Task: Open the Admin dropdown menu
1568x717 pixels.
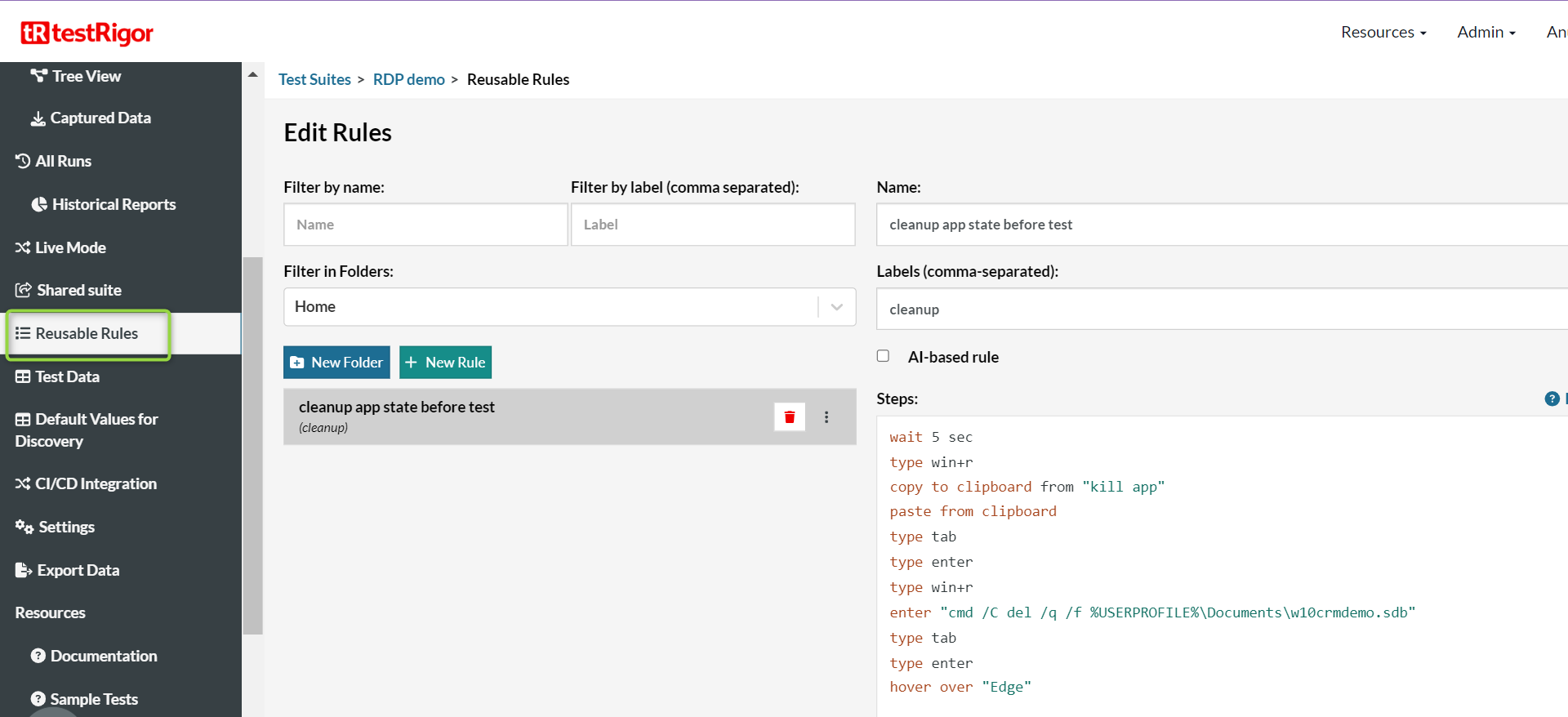Action: tap(1486, 32)
